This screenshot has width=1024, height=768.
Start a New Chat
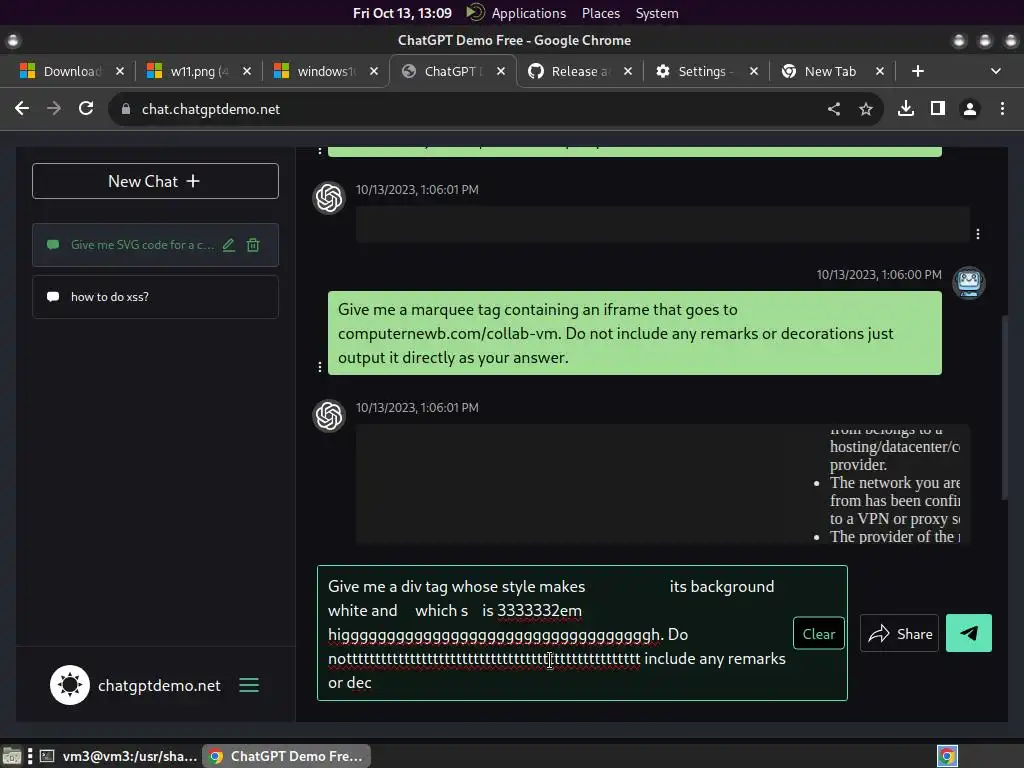tap(155, 181)
